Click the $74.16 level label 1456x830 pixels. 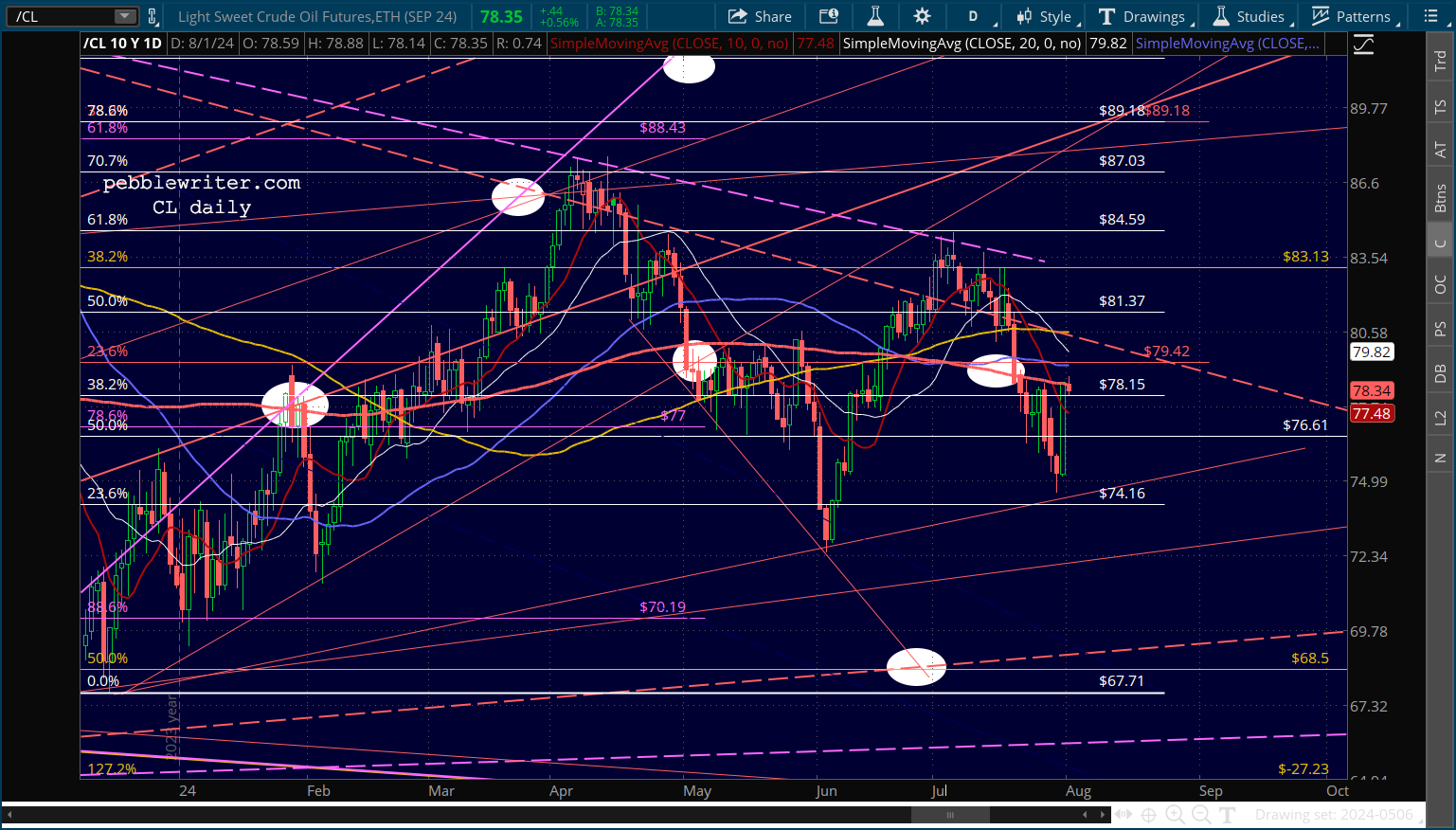coord(1122,493)
